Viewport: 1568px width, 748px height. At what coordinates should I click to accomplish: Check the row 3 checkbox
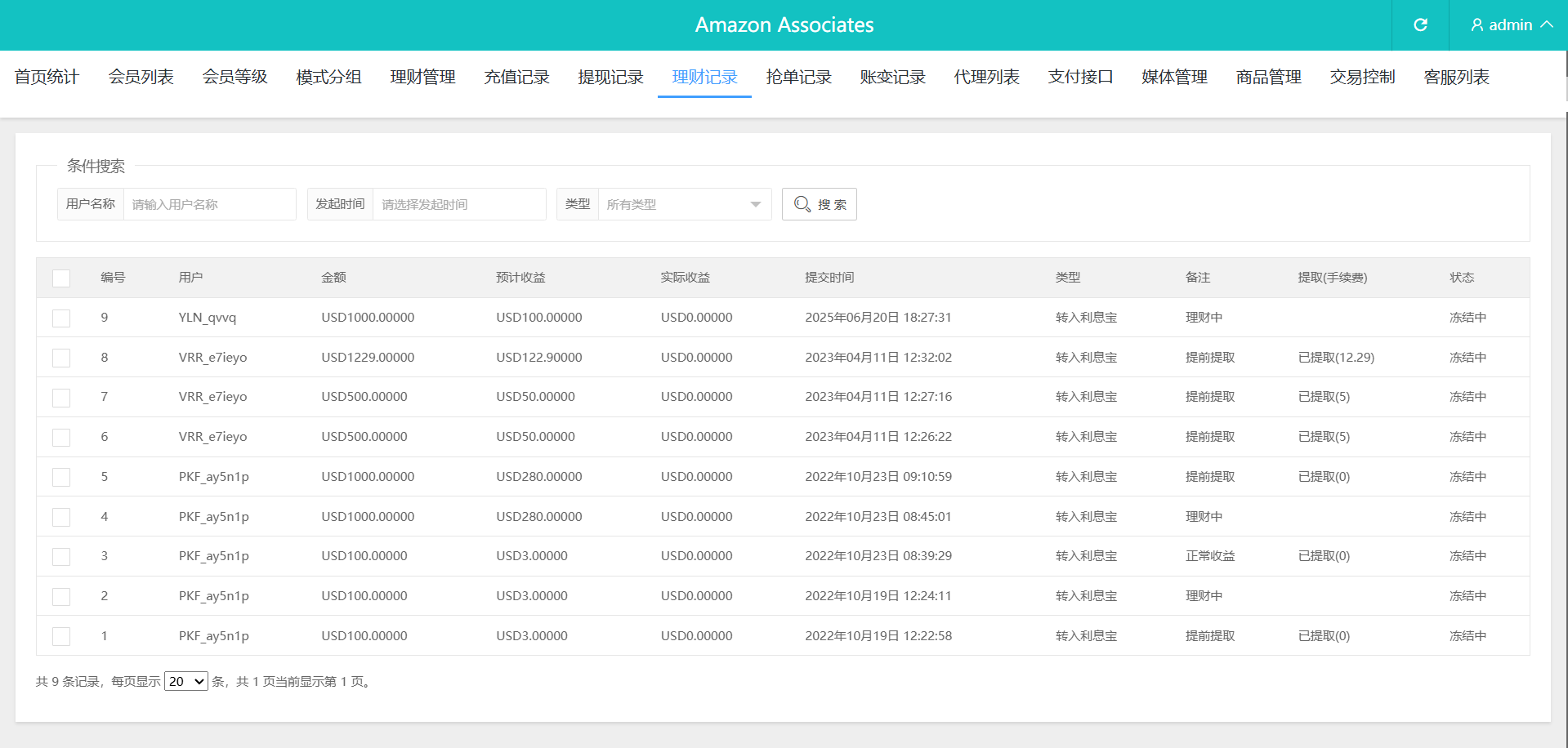61,556
